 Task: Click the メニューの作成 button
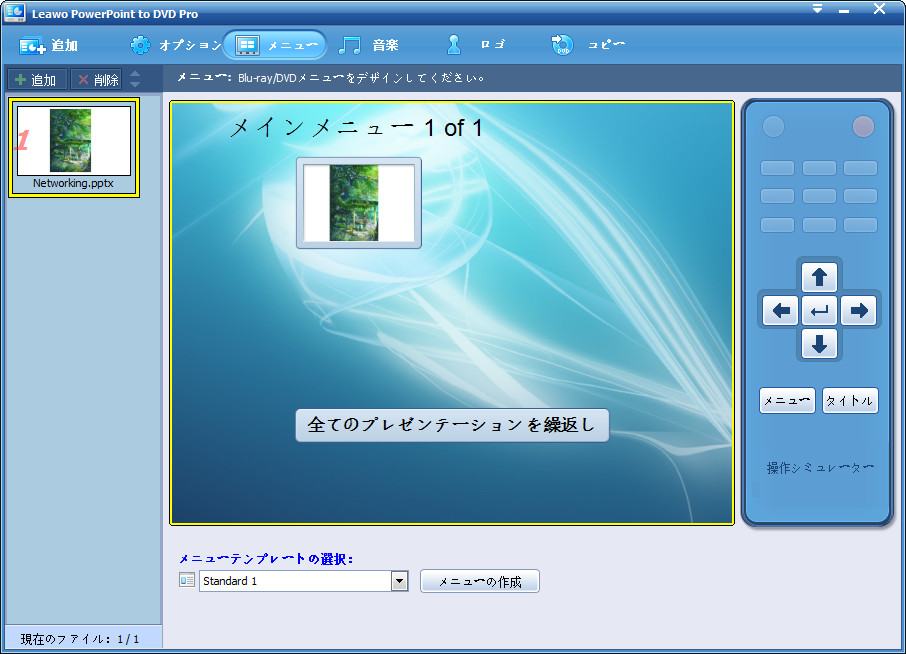[x=480, y=581]
